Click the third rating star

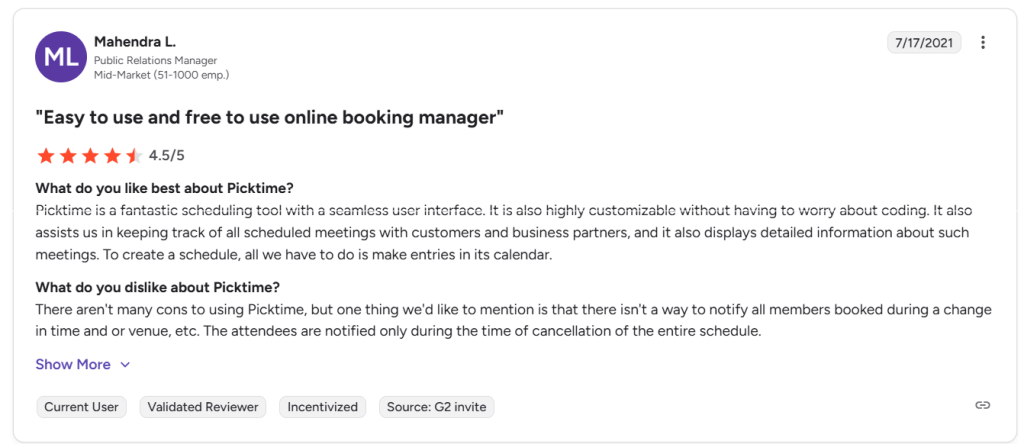[90, 156]
